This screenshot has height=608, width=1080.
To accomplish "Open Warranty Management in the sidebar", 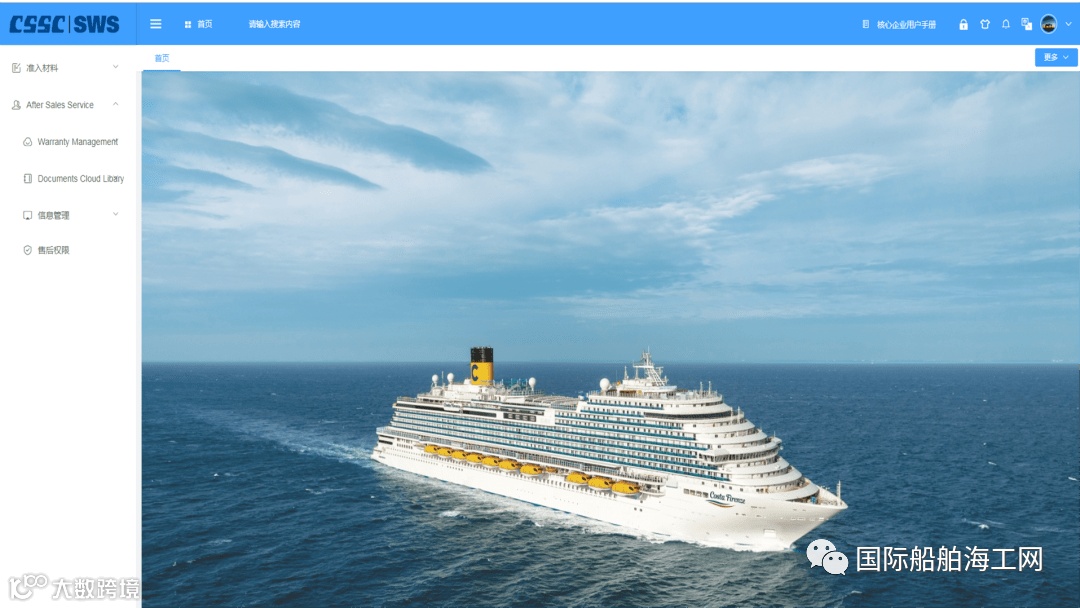I will [x=70, y=142].
